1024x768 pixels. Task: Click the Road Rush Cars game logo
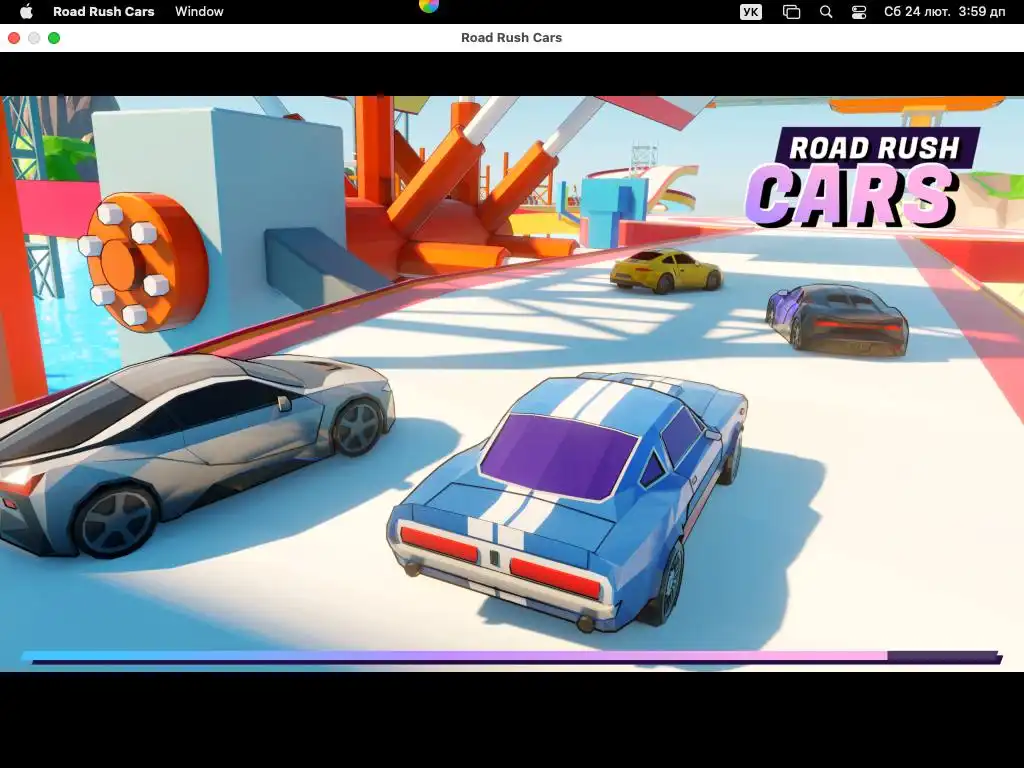[861, 178]
